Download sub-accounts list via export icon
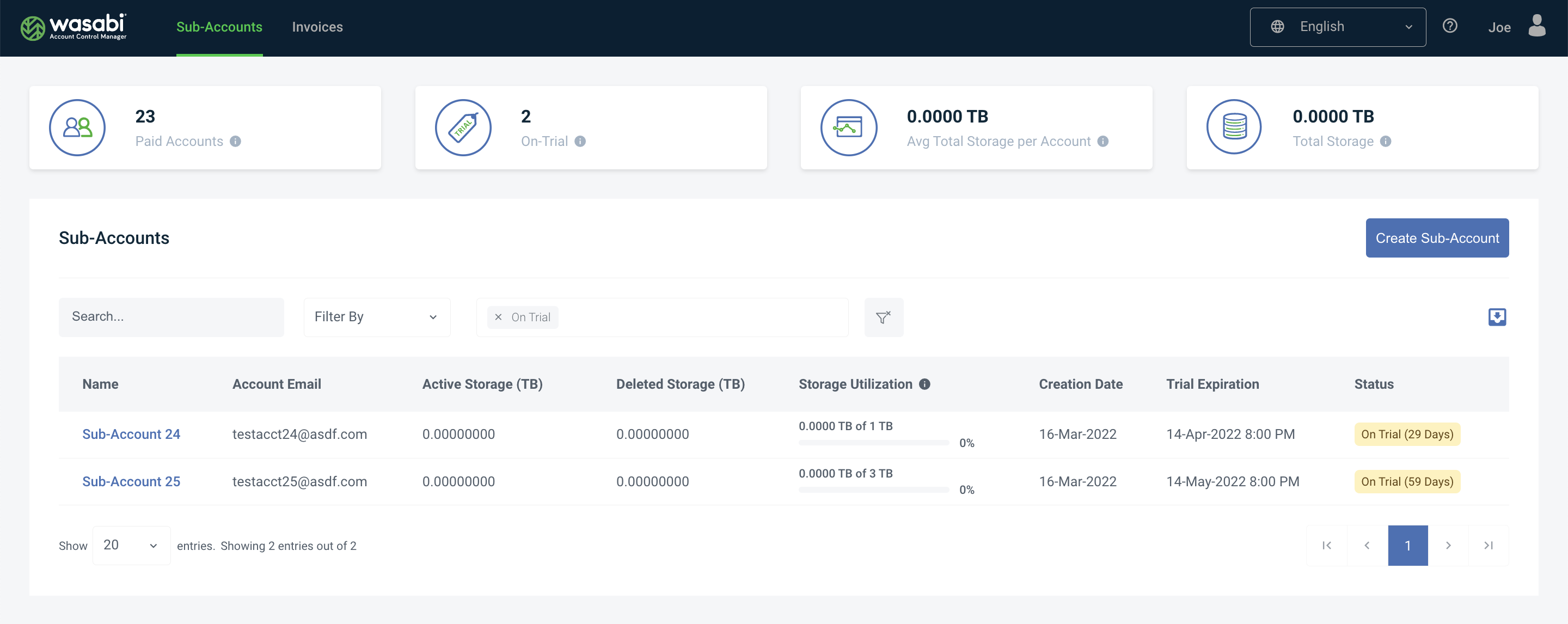Image resolution: width=1568 pixels, height=624 pixels. [1497, 317]
